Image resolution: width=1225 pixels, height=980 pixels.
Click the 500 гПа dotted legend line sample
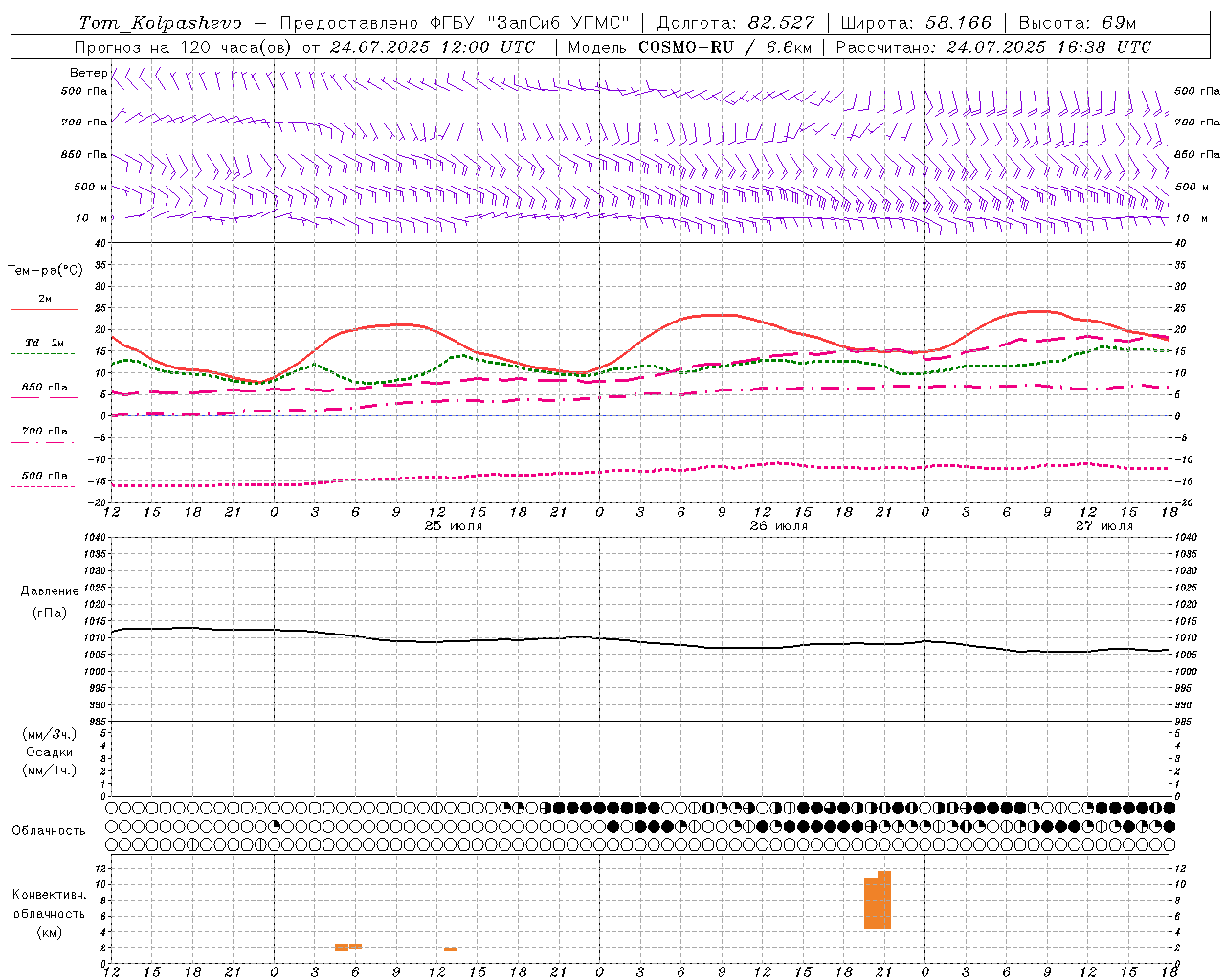click(42, 487)
